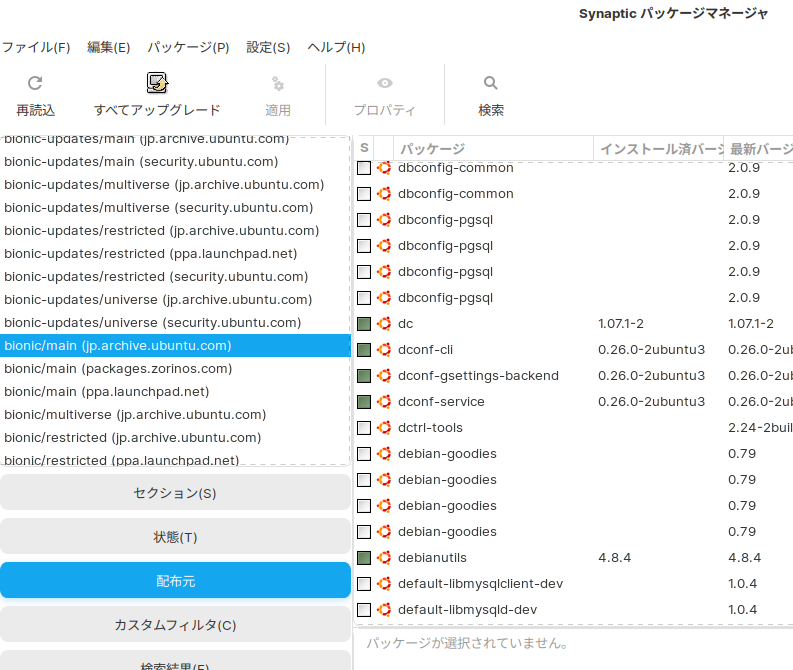Toggle the status box for dconf-service
The width and height of the screenshot is (793, 670).
point(364,401)
